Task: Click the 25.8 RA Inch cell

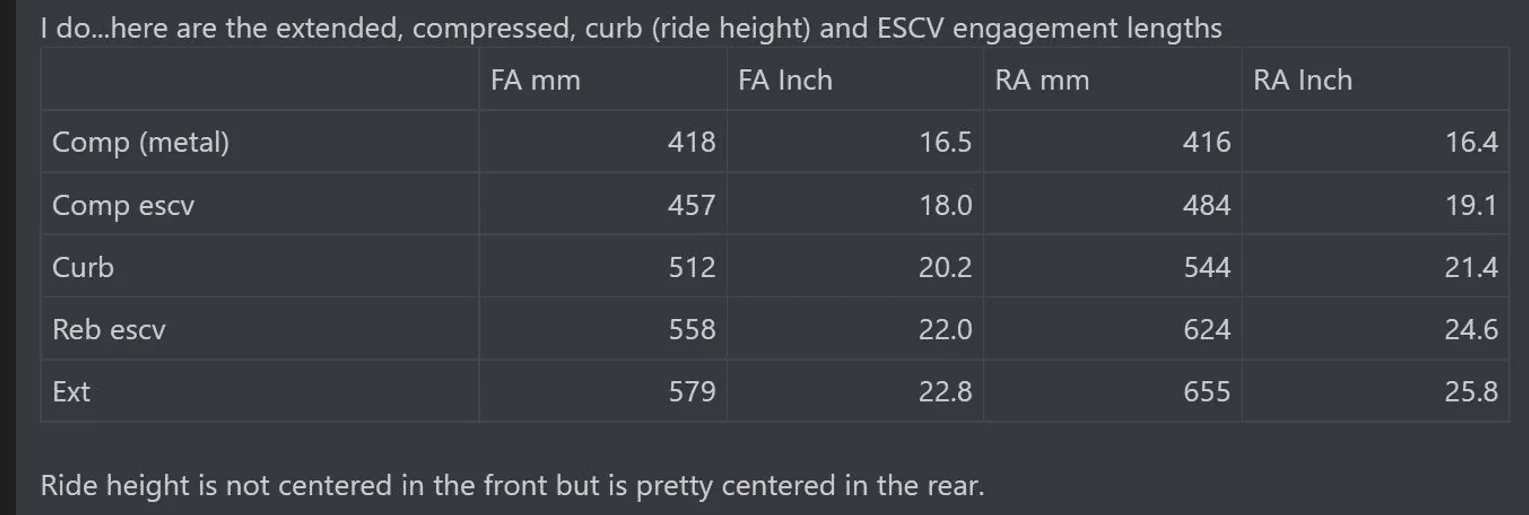Action: [1471, 391]
